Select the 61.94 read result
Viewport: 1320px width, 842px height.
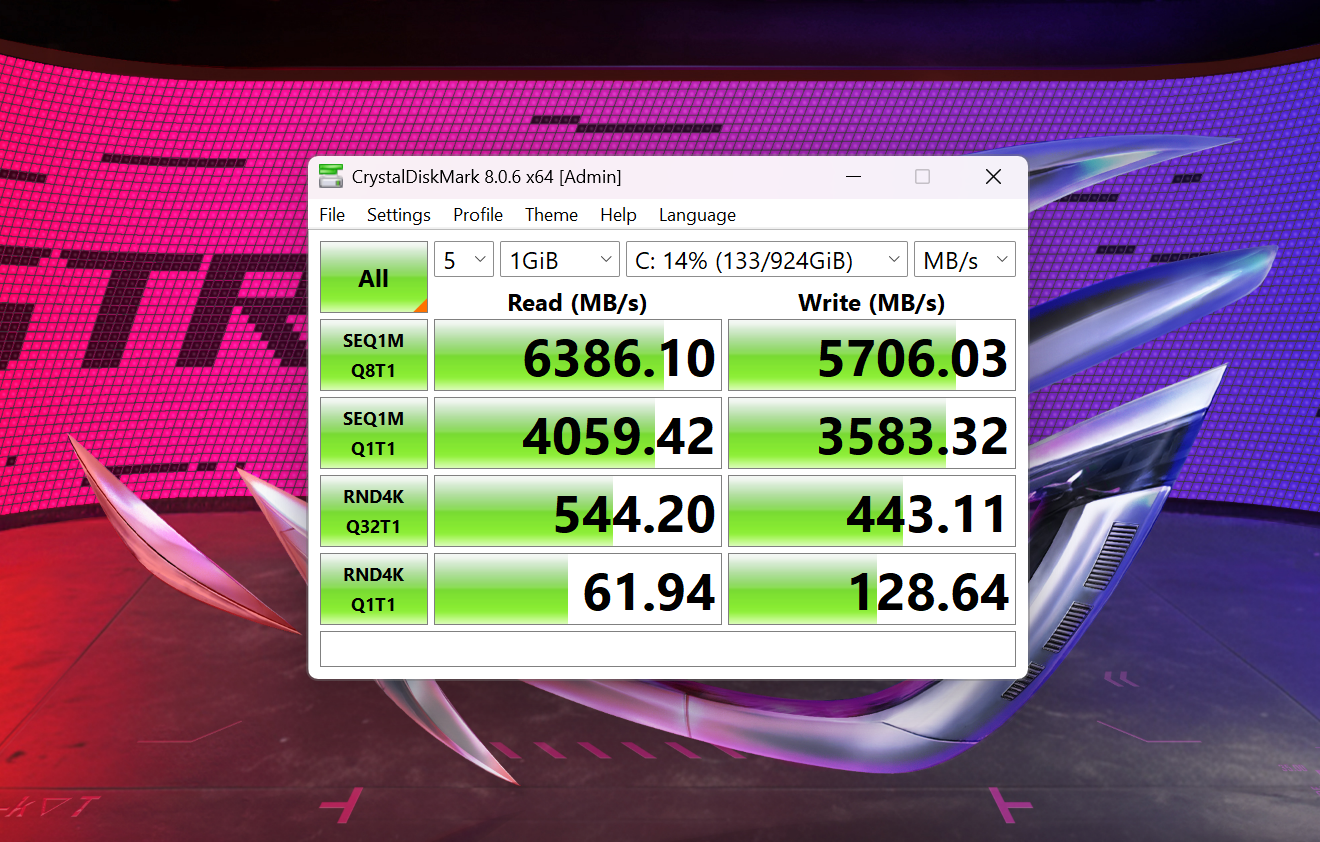click(578, 589)
